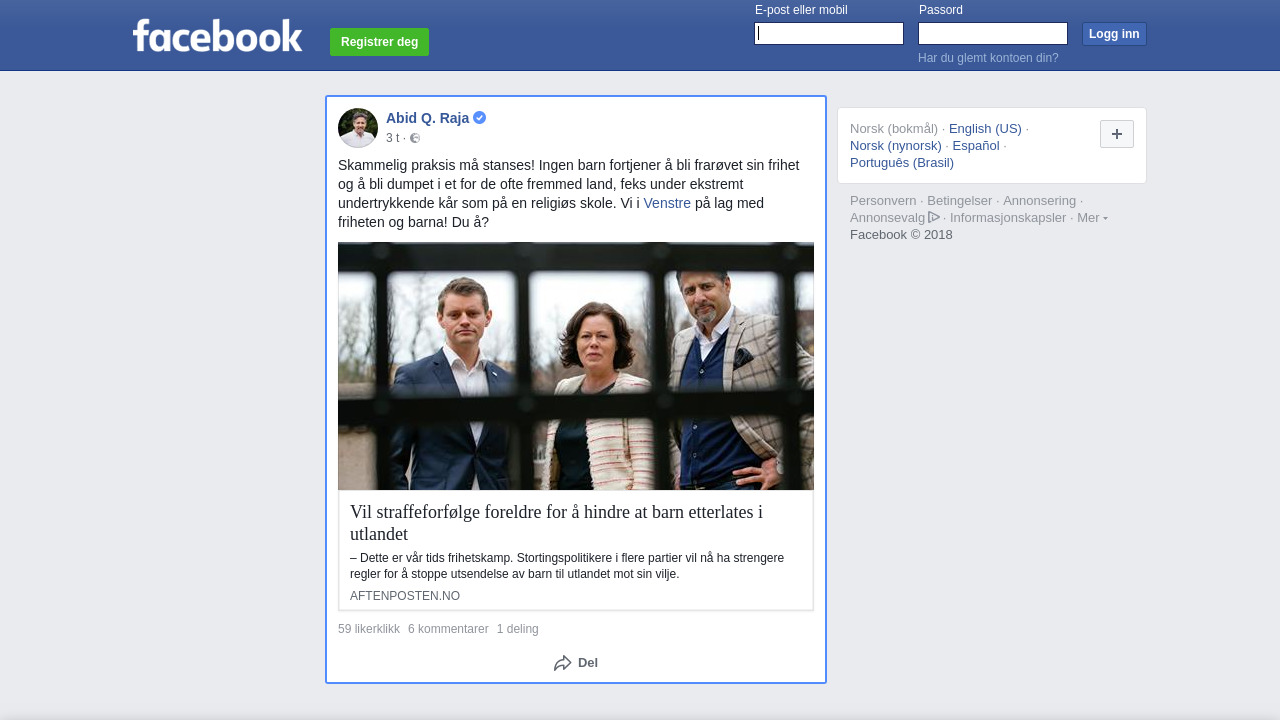Screen dimensions: 1280x720
Task: Click the Registrer deg button
Action: coord(379,42)
